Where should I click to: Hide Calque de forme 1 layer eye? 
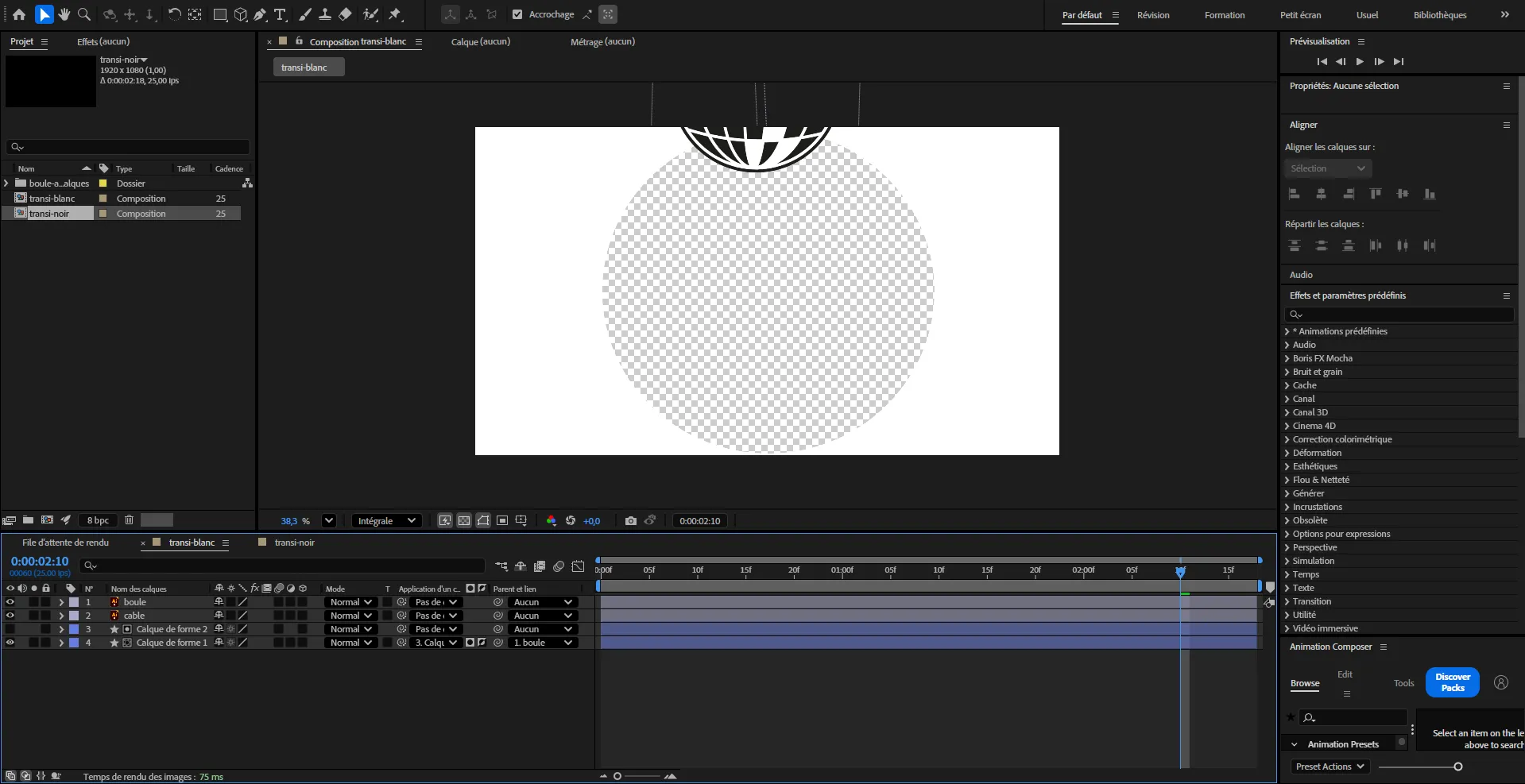click(x=10, y=643)
